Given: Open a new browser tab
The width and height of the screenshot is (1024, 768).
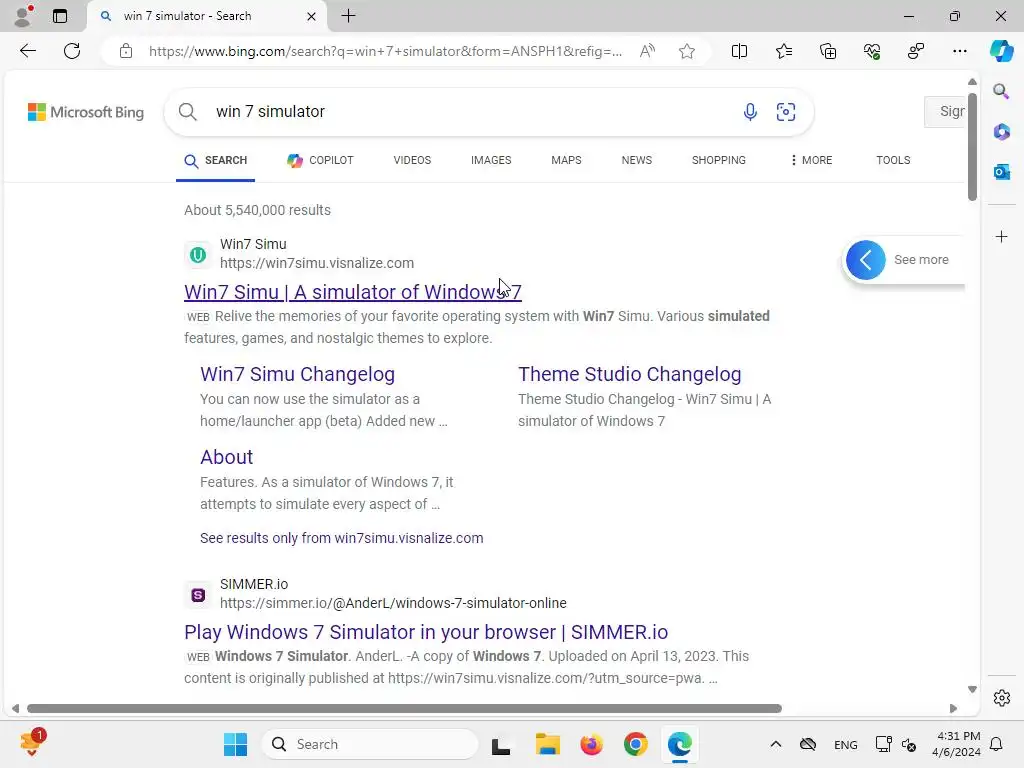Looking at the screenshot, I should point(349,16).
